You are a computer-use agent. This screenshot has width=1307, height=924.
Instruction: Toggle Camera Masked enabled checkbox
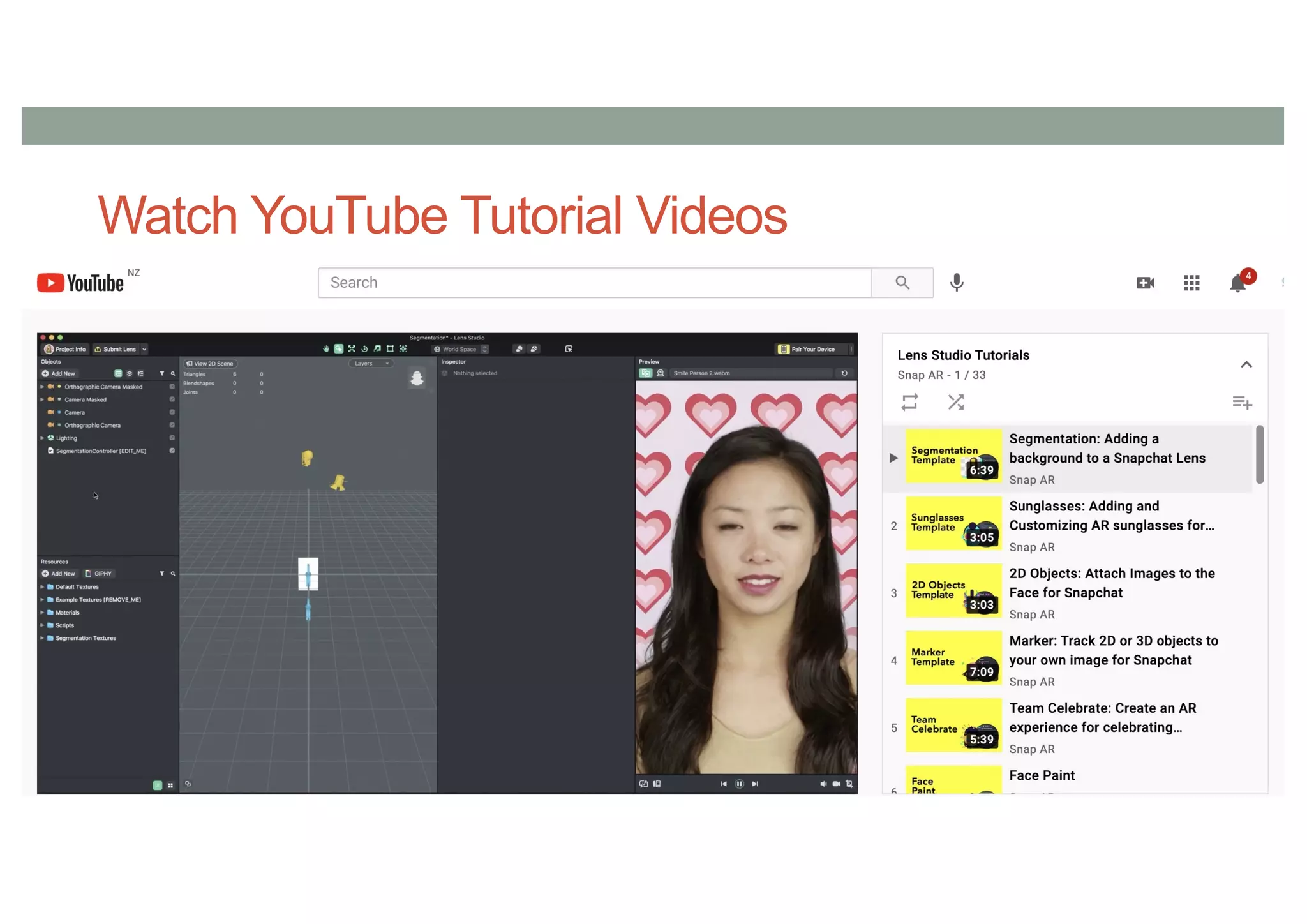point(172,399)
